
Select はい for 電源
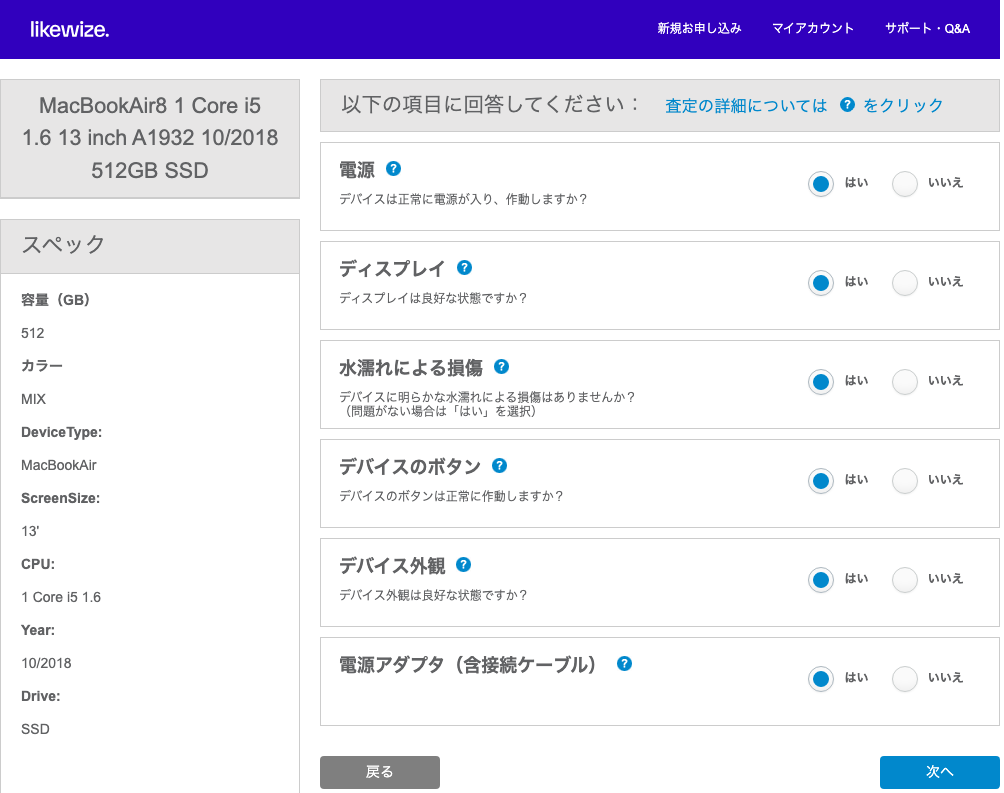(821, 184)
